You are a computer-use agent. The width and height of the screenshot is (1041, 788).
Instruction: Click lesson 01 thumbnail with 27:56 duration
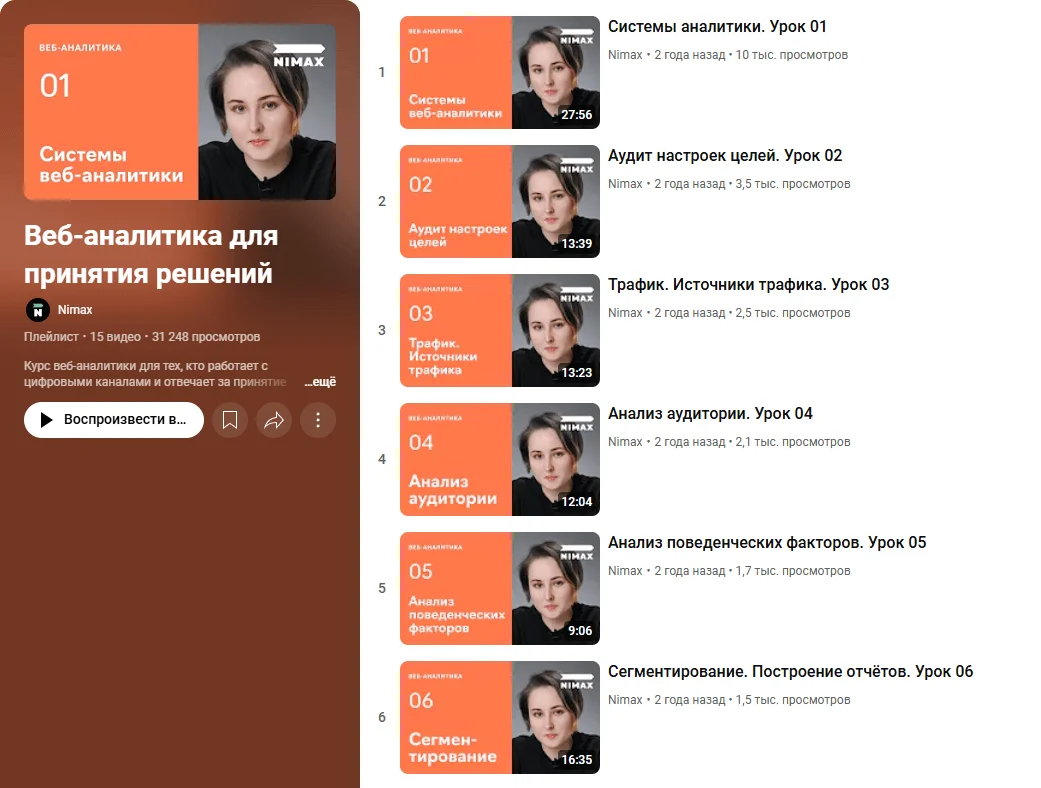(x=500, y=72)
